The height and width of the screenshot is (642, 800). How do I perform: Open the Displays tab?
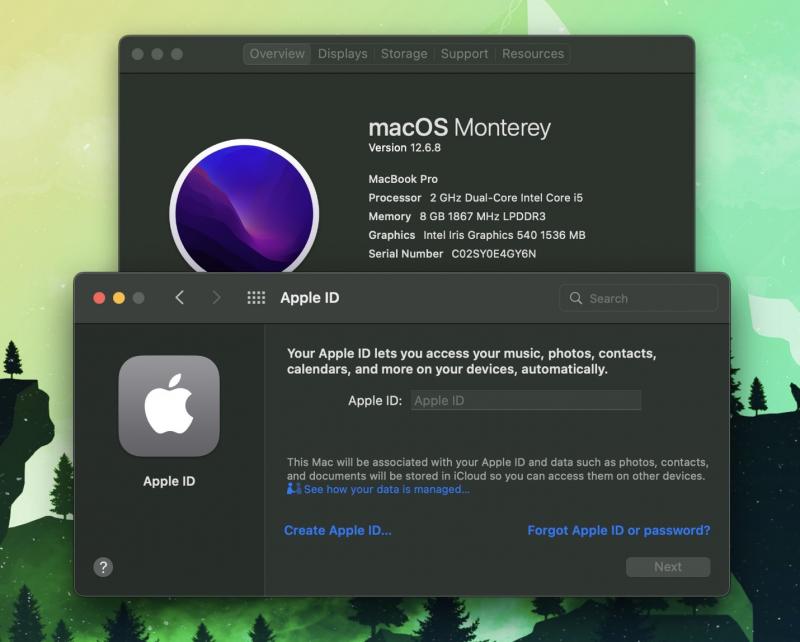pos(342,54)
